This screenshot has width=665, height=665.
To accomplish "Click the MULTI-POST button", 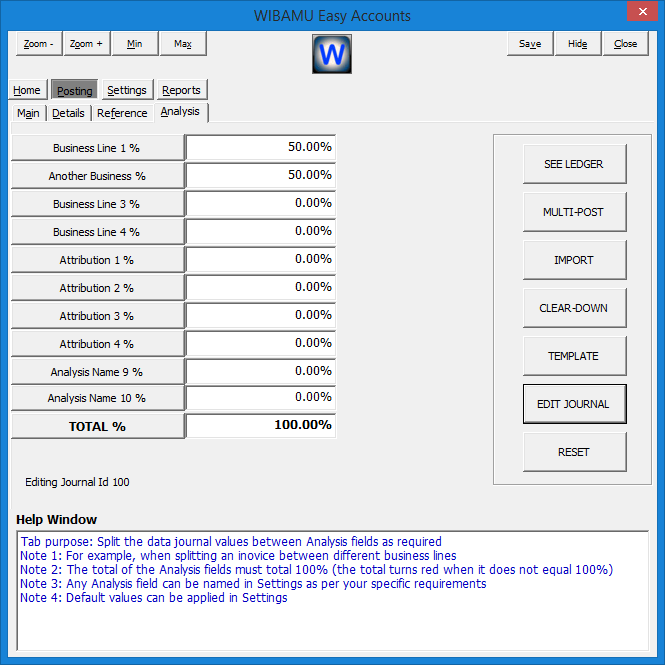I will pos(574,212).
